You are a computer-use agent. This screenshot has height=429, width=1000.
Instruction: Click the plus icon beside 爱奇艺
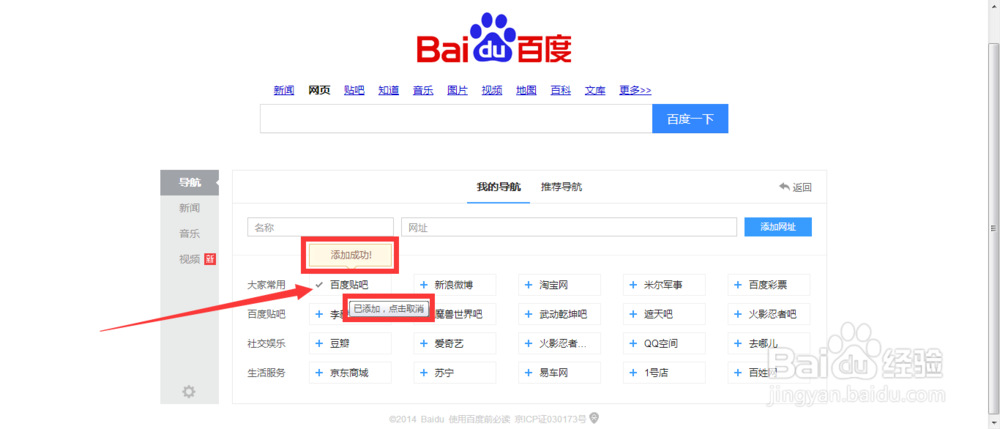(x=423, y=344)
